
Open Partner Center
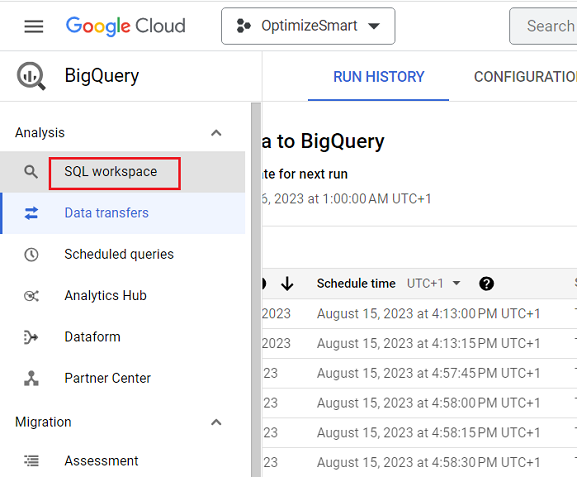pyautogui.click(x=123, y=378)
